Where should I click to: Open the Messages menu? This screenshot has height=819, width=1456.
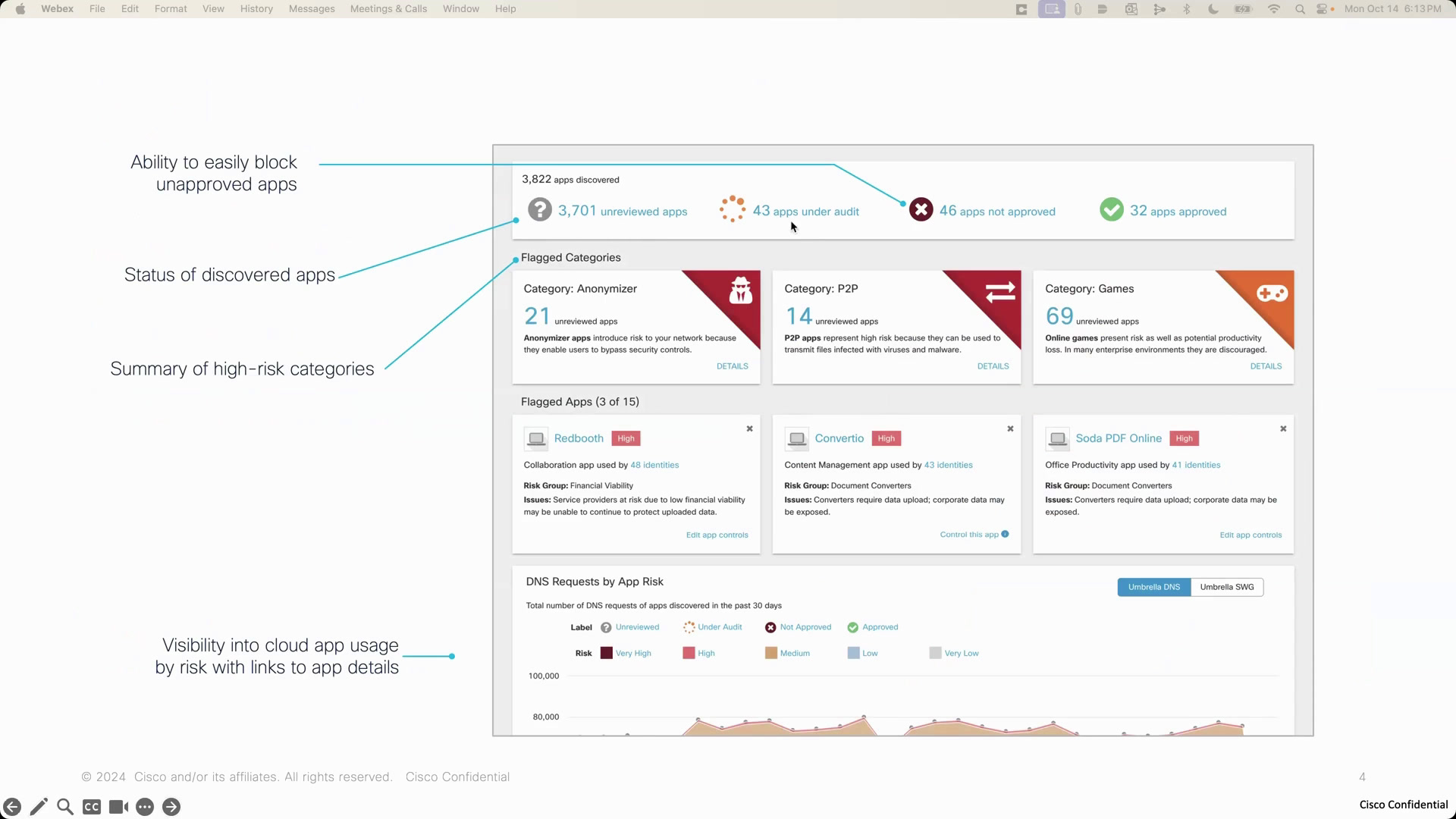(x=312, y=9)
